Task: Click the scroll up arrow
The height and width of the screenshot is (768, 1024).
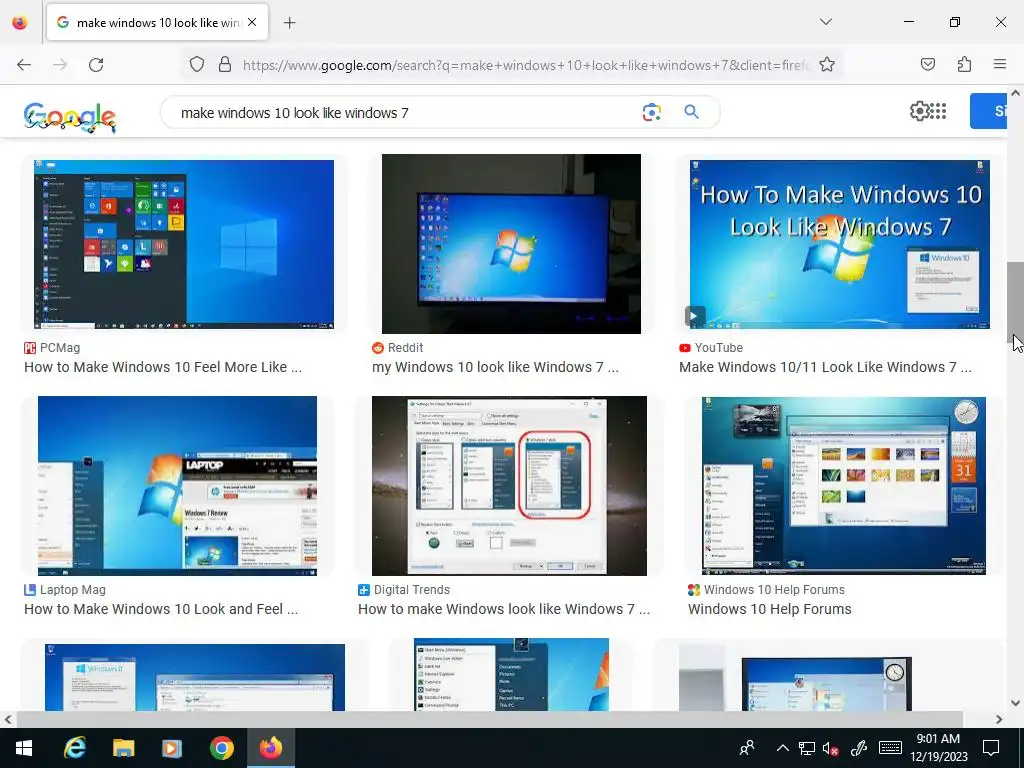Action: (x=1016, y=94)
